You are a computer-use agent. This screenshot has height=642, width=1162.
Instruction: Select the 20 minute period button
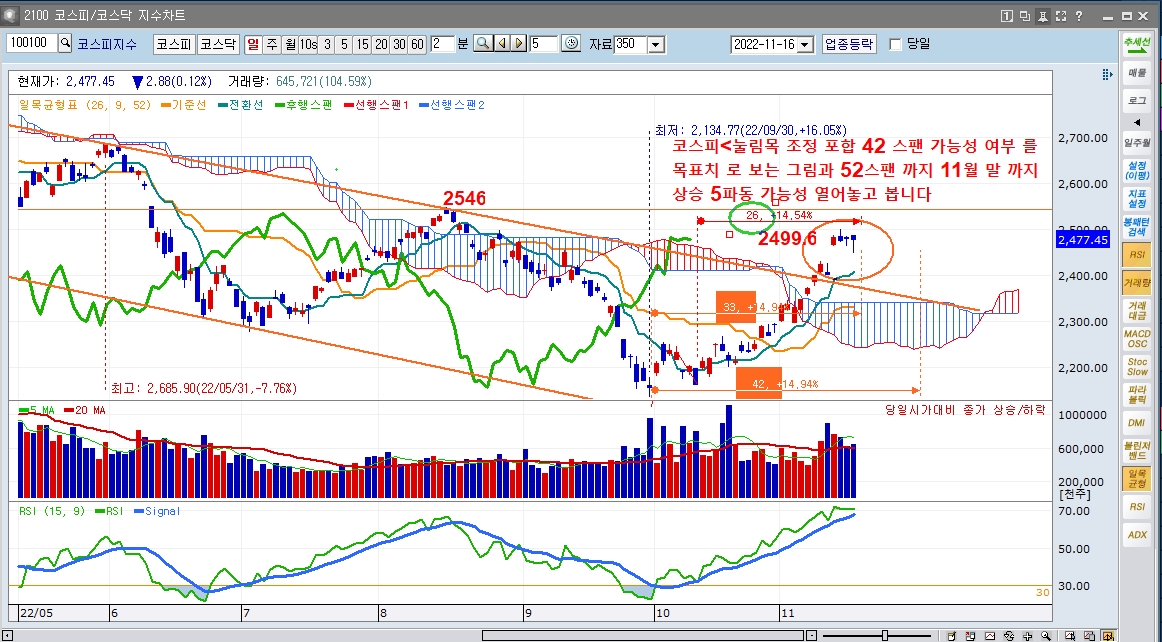[x=381, y=44]
